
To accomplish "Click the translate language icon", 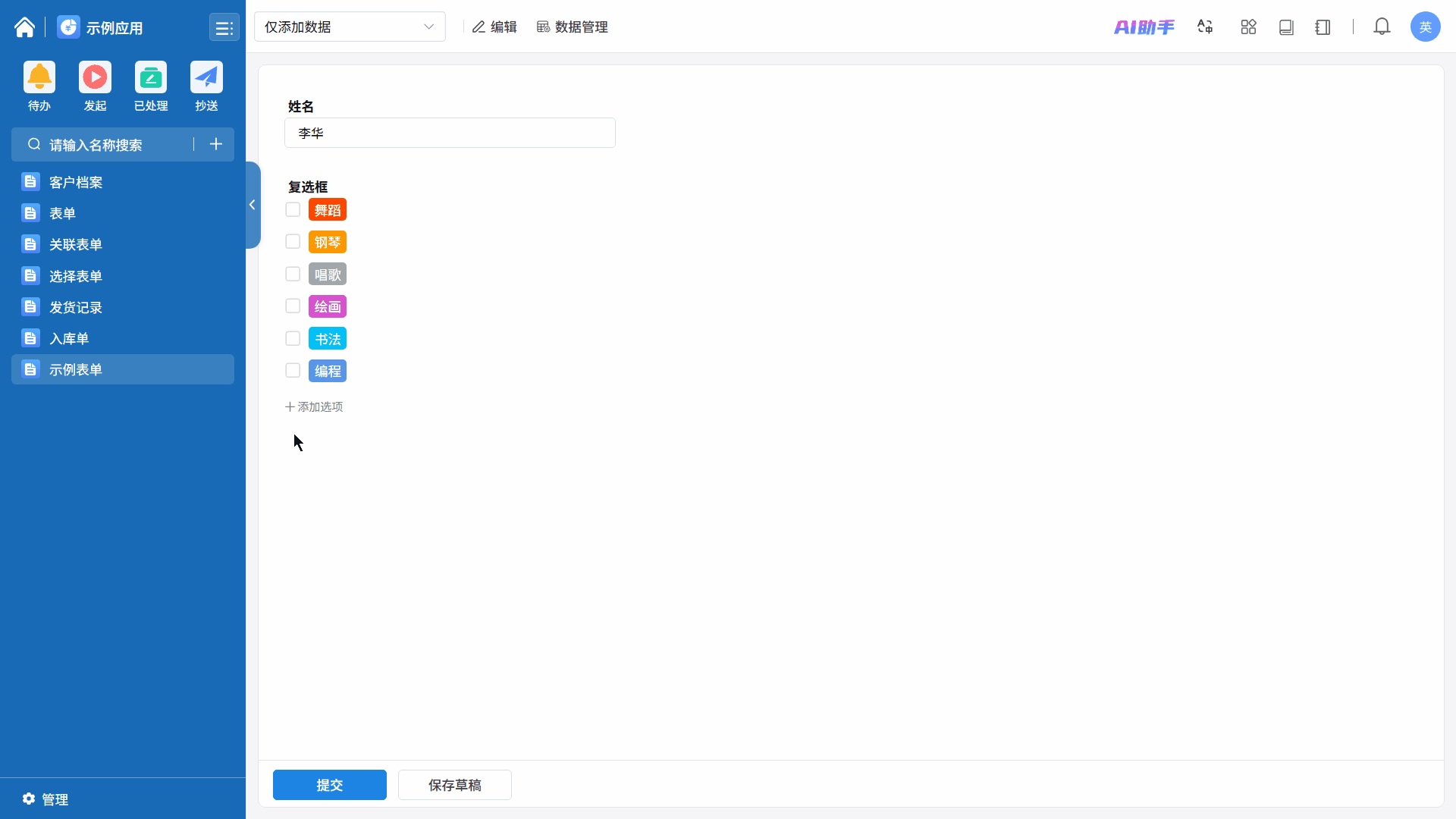I will click(x=1205, y=27).
